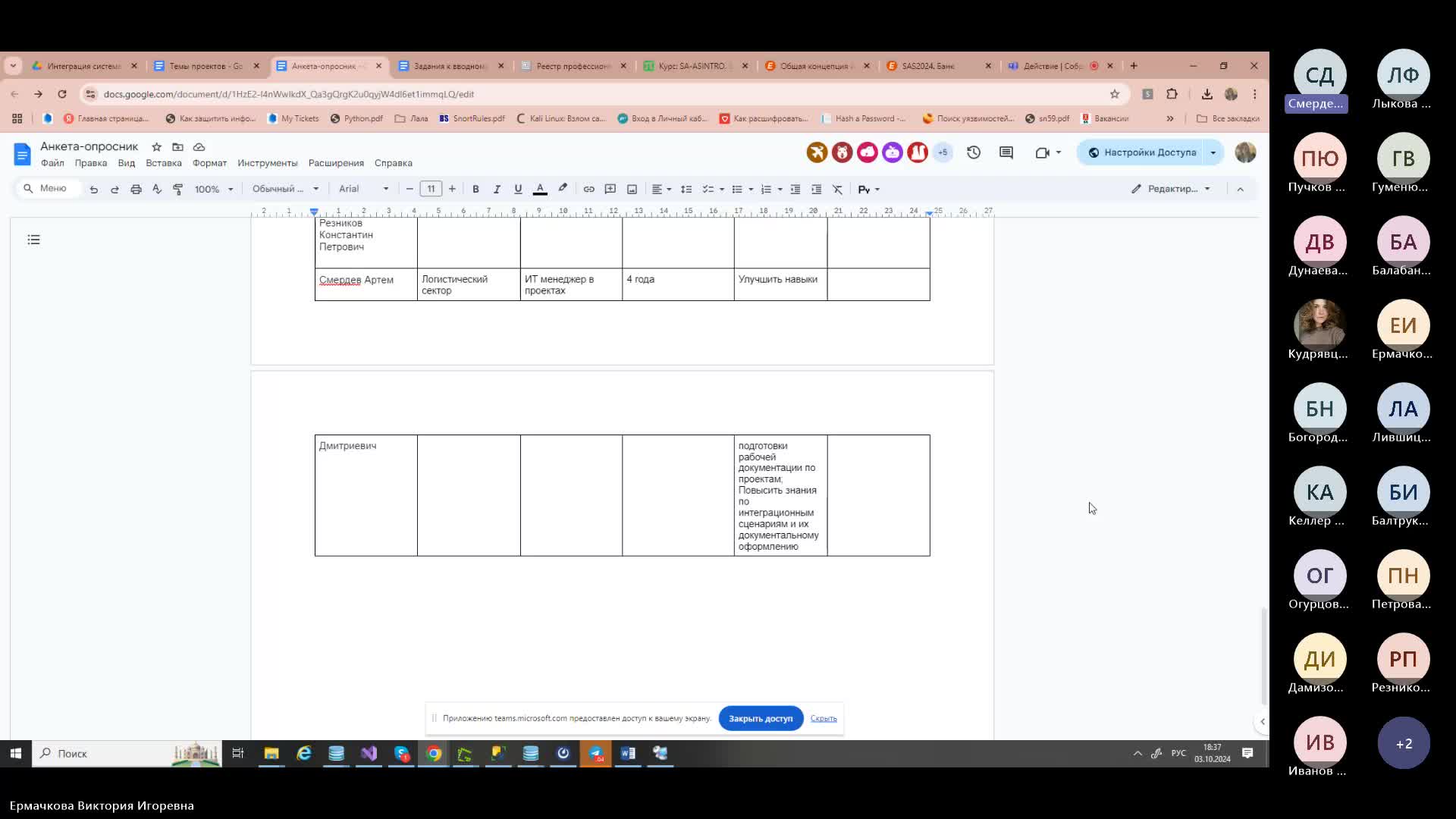Open the numbered list dropdown
The image size is (1456, 819).
point(770,190)
